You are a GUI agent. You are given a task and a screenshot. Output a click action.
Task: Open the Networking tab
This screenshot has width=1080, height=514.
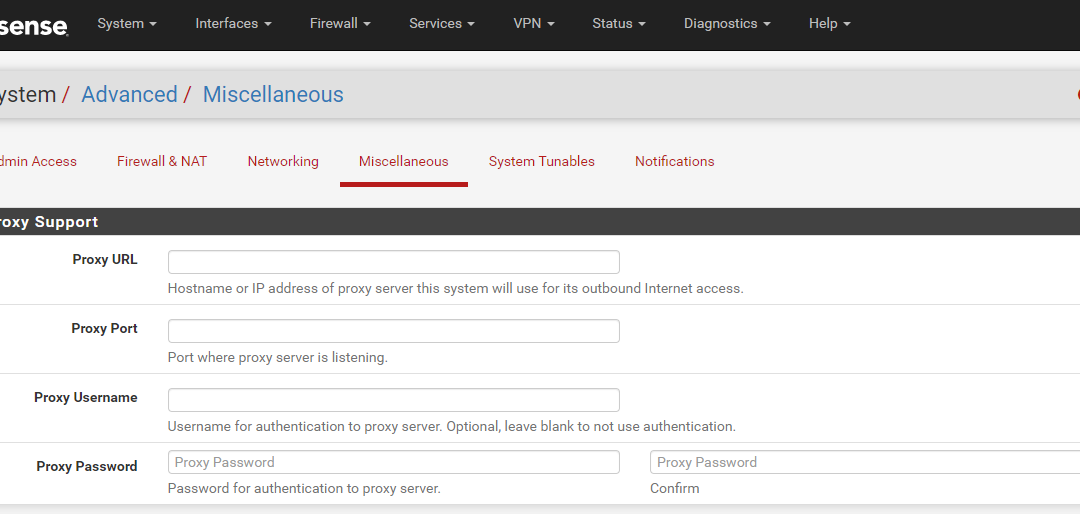(283, 161)
